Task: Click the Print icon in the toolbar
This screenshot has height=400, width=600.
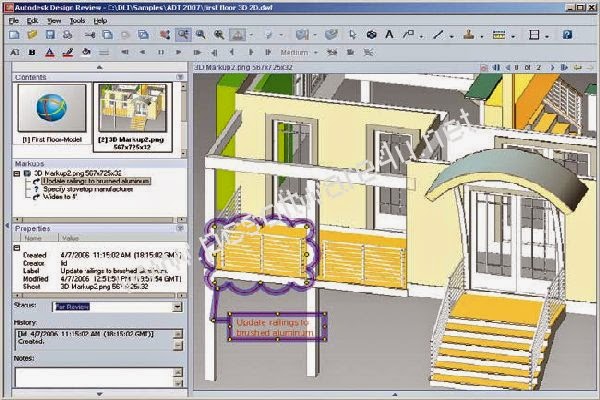Action: click(x=68, y=35)
